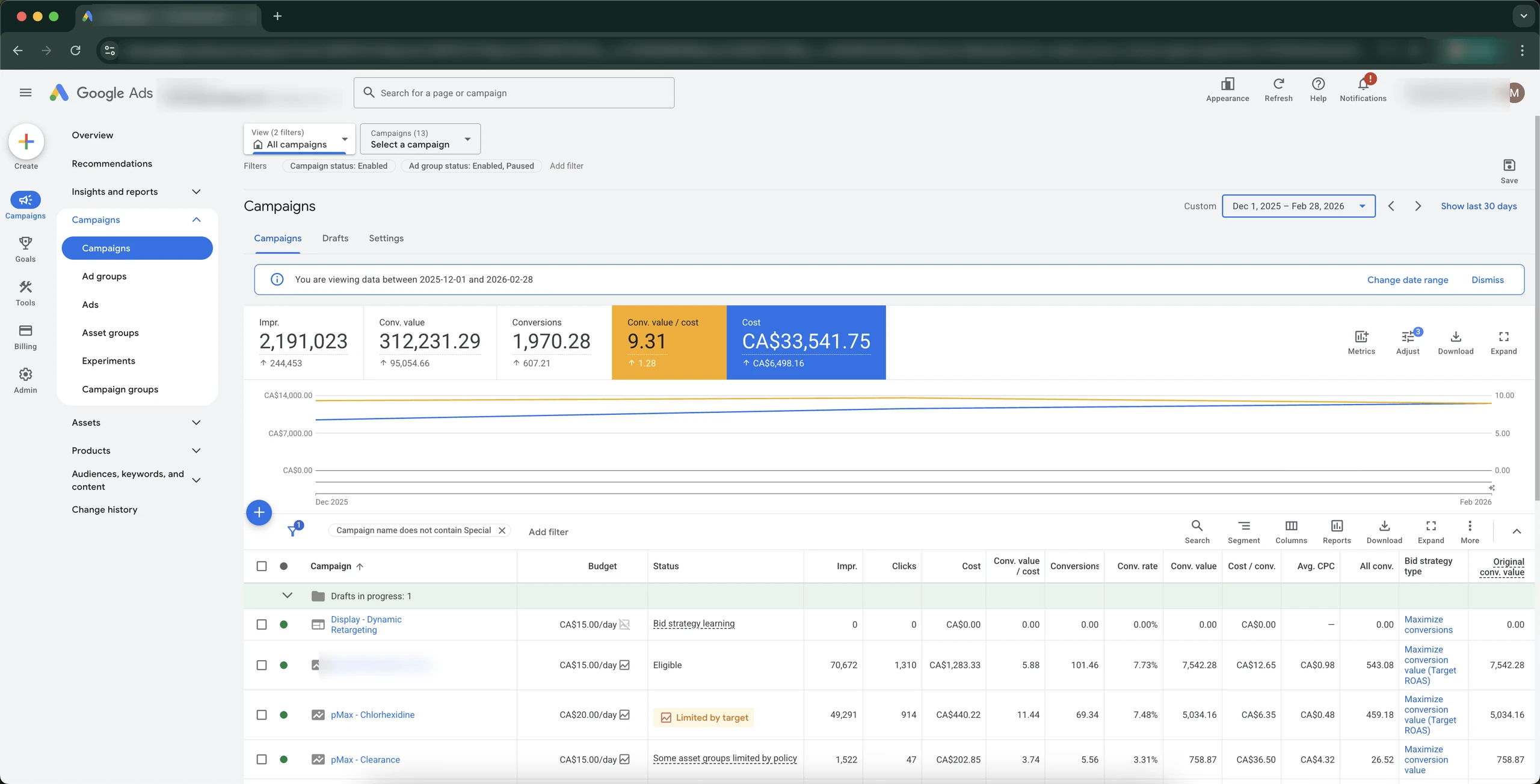Open the table Reports icon

click(1337, 532)
